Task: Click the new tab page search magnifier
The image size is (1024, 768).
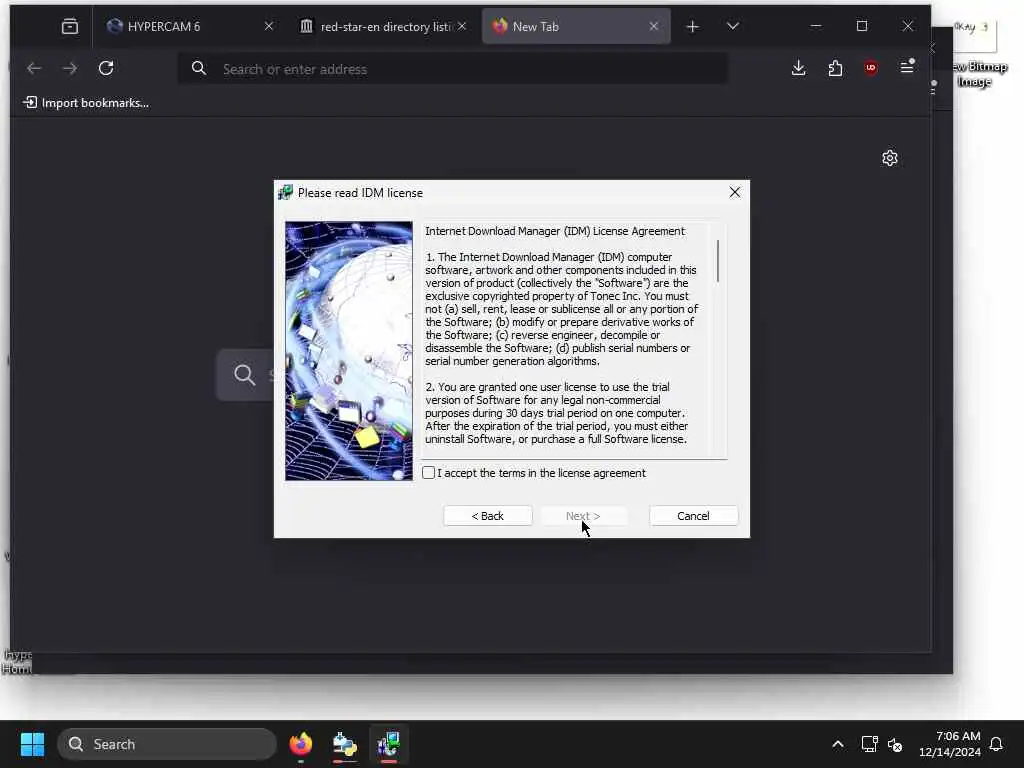Action: [x=244, y=375]
